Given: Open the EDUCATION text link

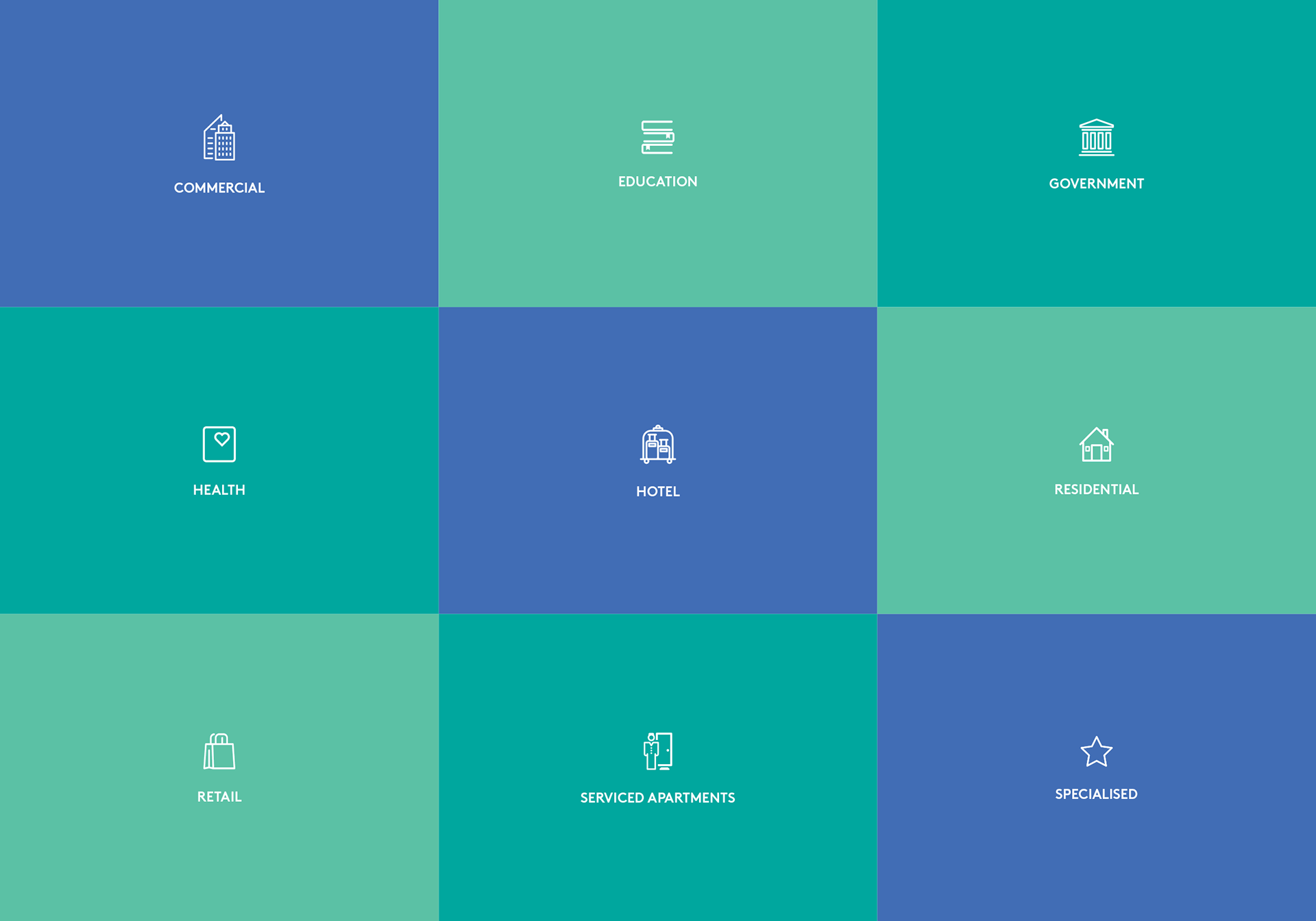Looking at the screenshot, I should point(657,182).
